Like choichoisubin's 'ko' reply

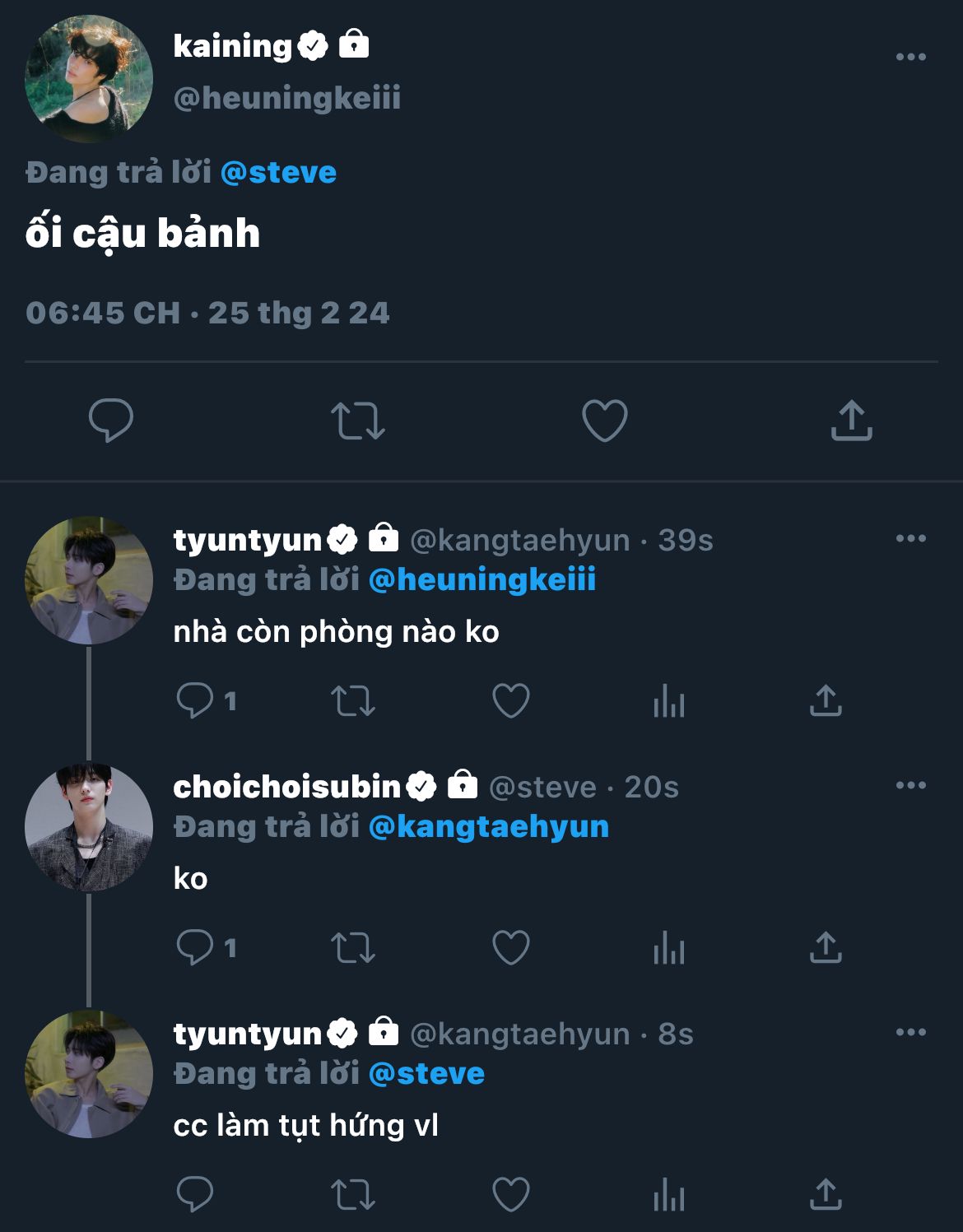pyautogui.click(x=510, y=948)
